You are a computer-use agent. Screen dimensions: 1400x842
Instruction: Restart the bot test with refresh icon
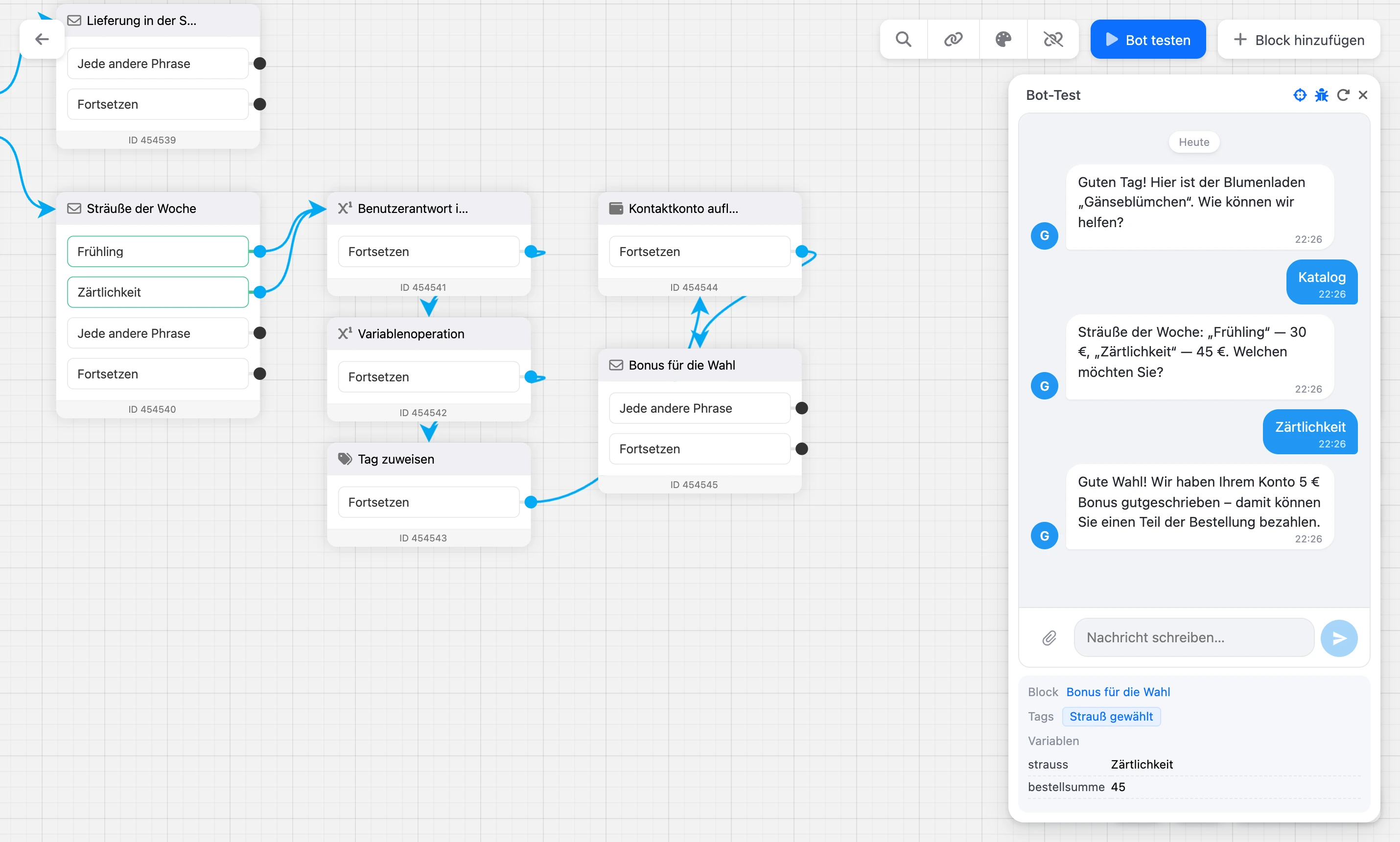pos(1343,95)
